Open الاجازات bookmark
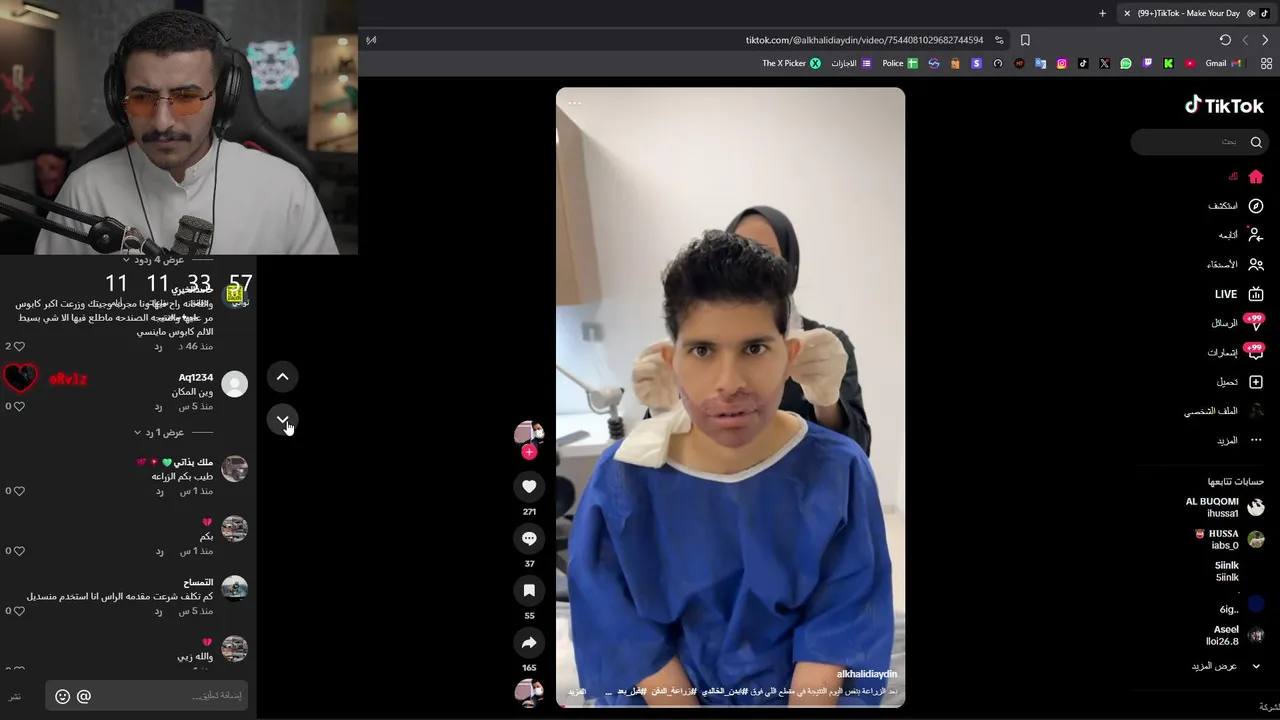Viewport: 1280px width, 720px height. click(851, 63)
